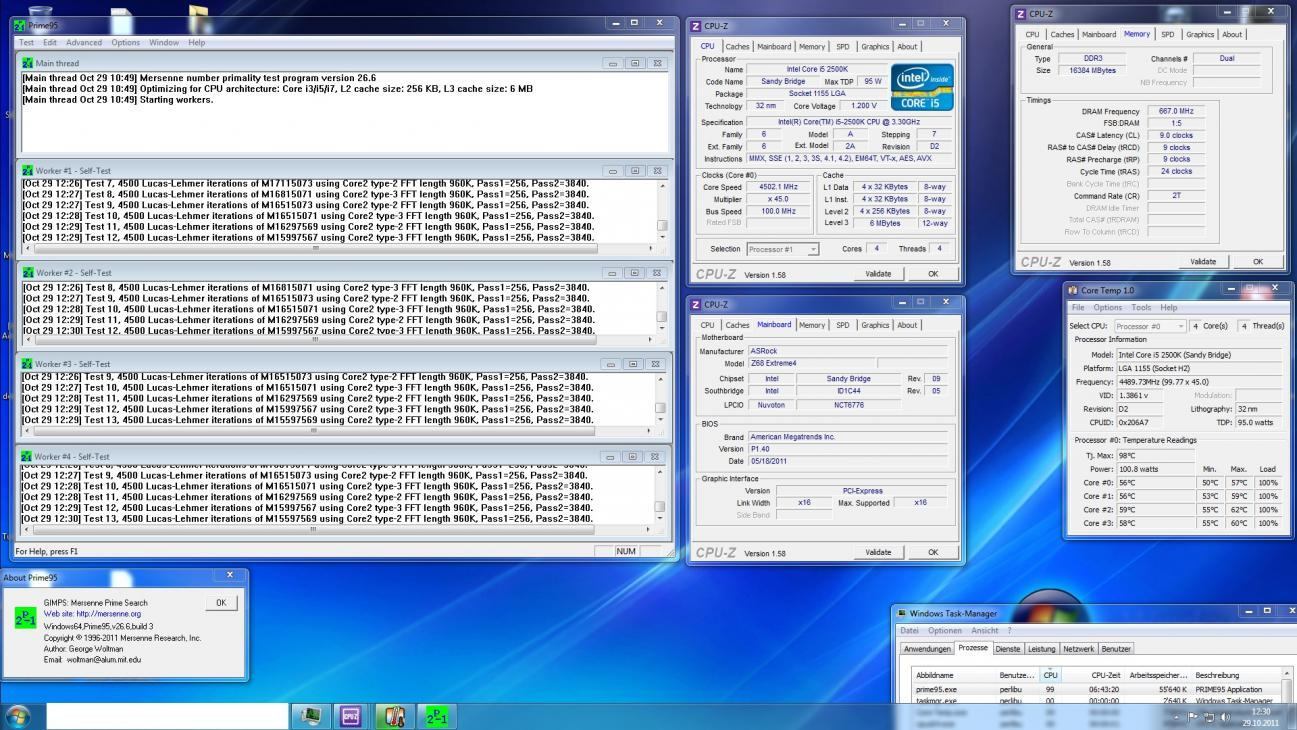Viewport: 1297px width, 730px height.
Task: Select the Memory tab in CPU-Z Mainboard window
Action: (x=812, y=325)
